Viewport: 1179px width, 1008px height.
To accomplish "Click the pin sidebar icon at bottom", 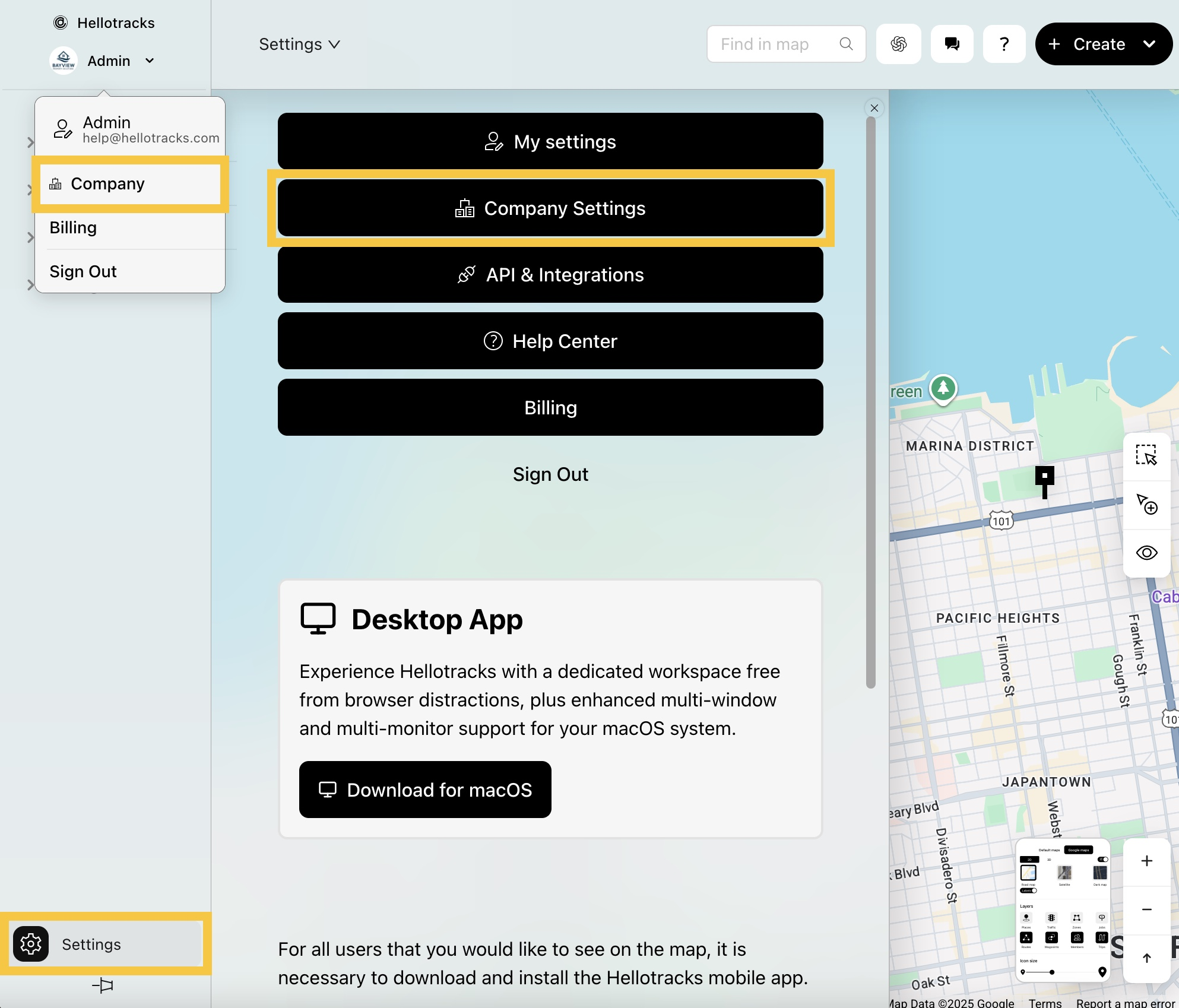I will (x=103, y=985).
